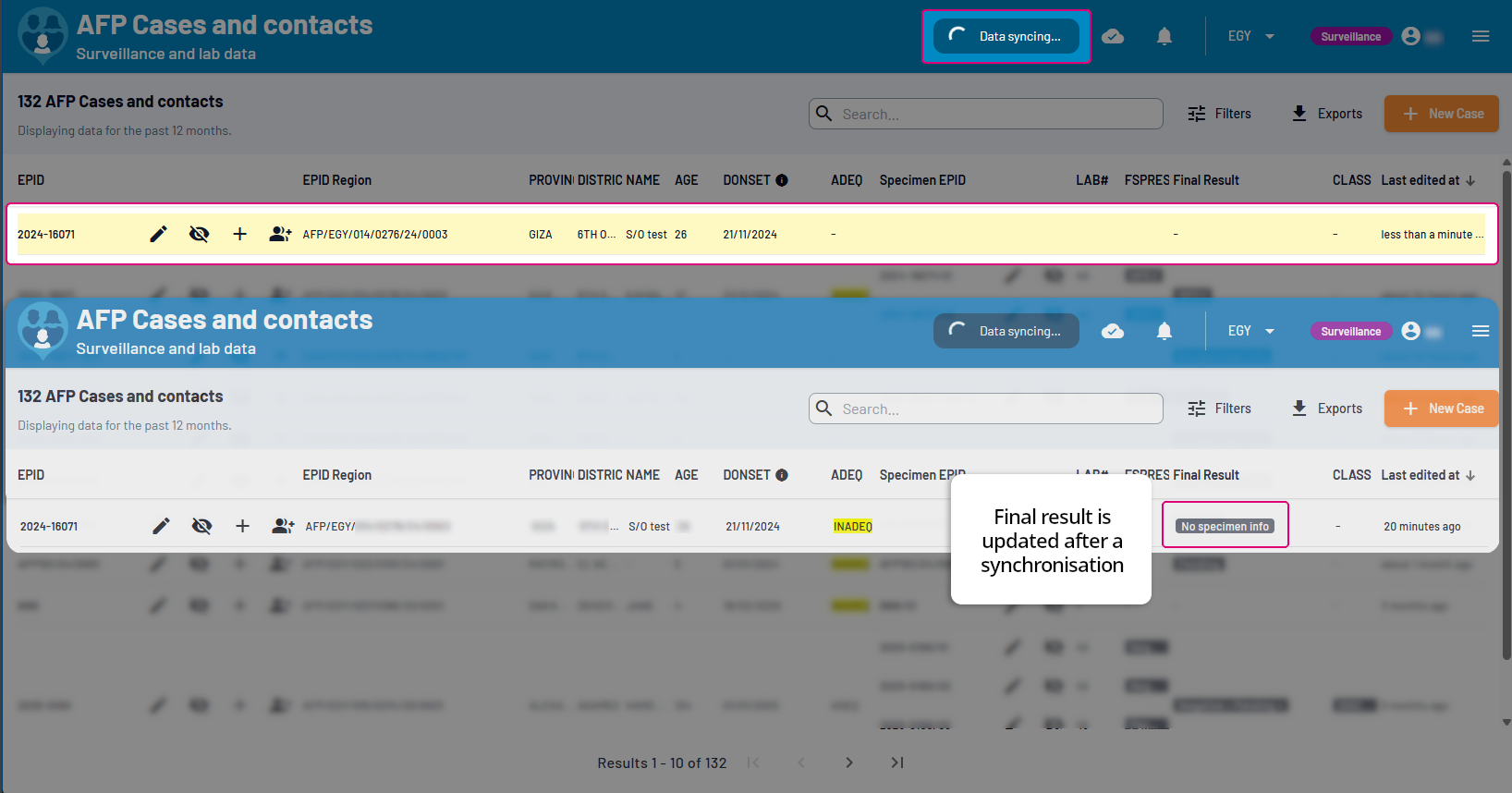The image size is (1512, 793).
Task: Add a contact in the yellow highlighted row
Action: coord(280,234)
